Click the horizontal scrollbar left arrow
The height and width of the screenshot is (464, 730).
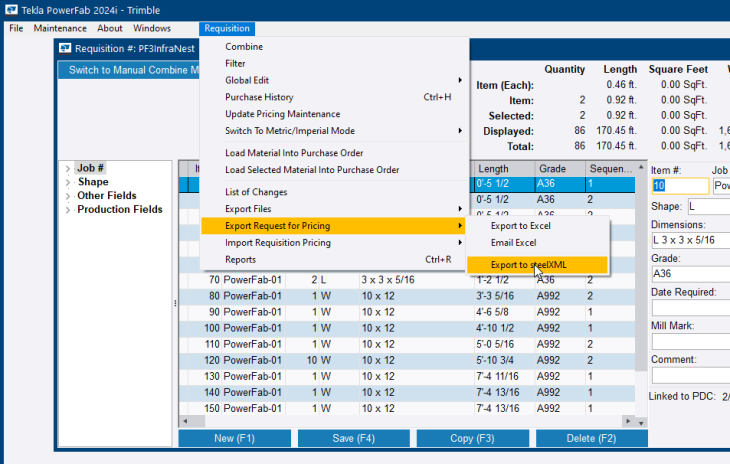point(185,421)
